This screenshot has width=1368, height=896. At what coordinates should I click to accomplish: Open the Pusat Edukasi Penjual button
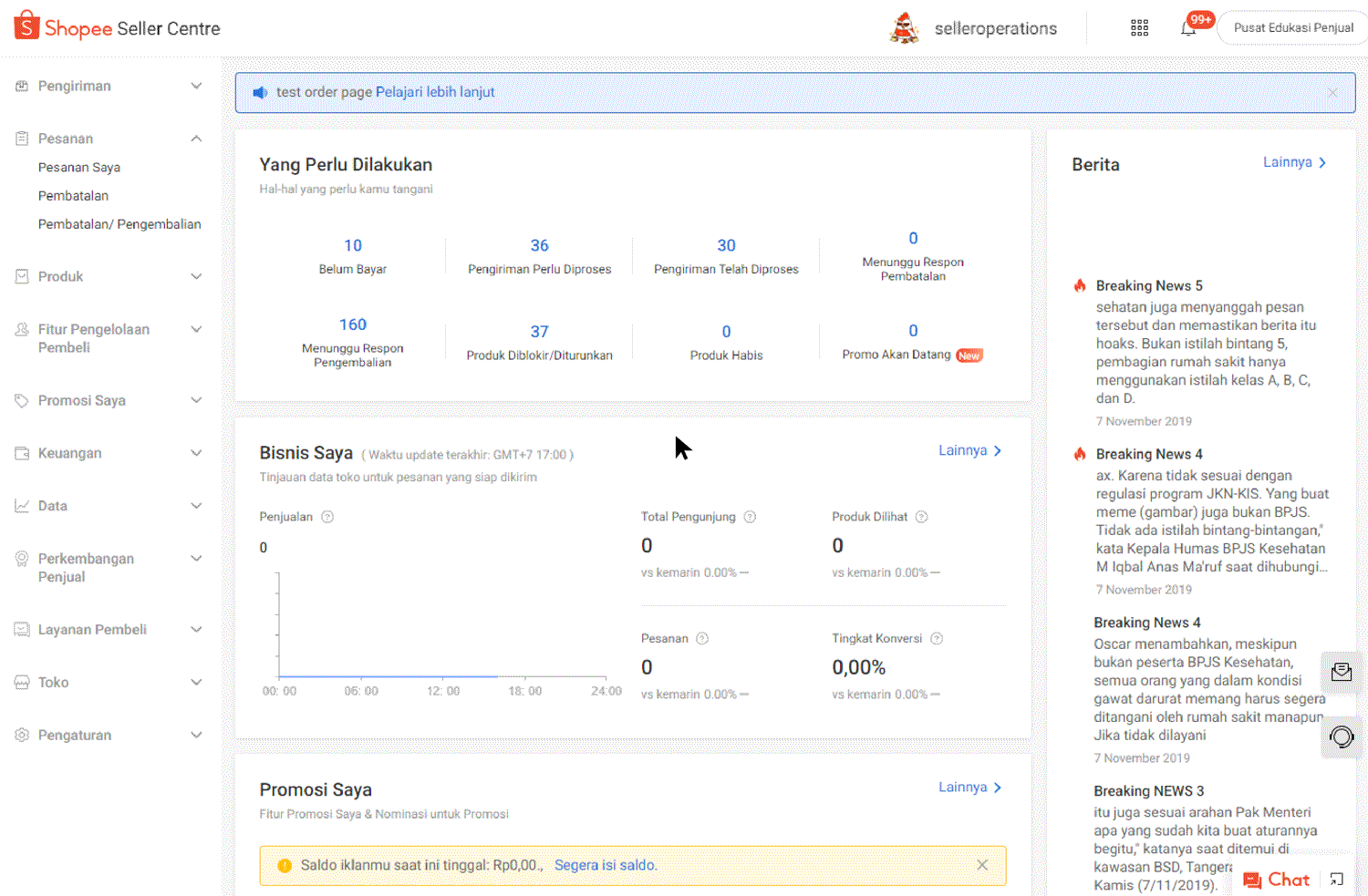(x=1292, y=28)
